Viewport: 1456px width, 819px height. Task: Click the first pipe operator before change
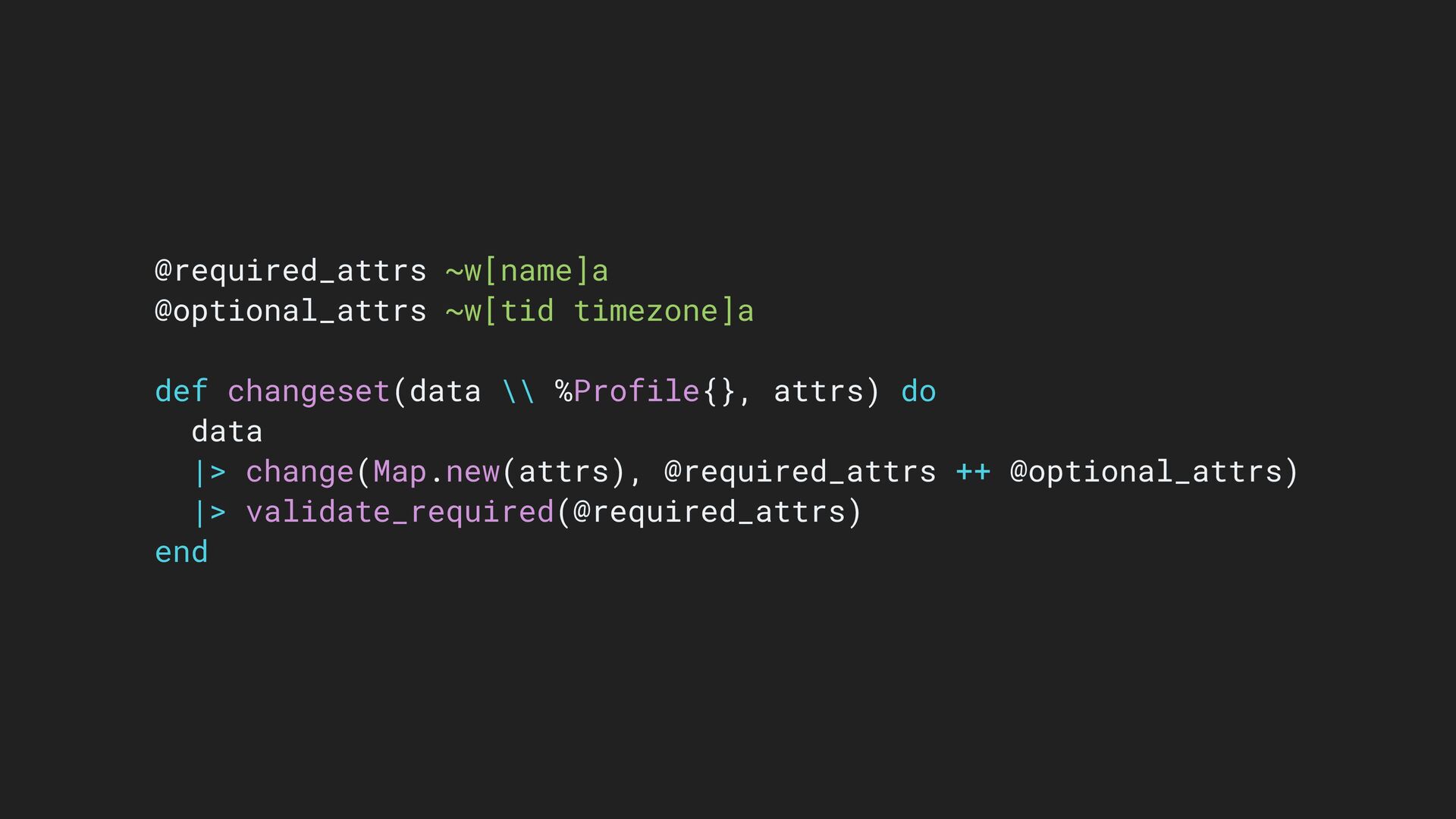point(209,472)
